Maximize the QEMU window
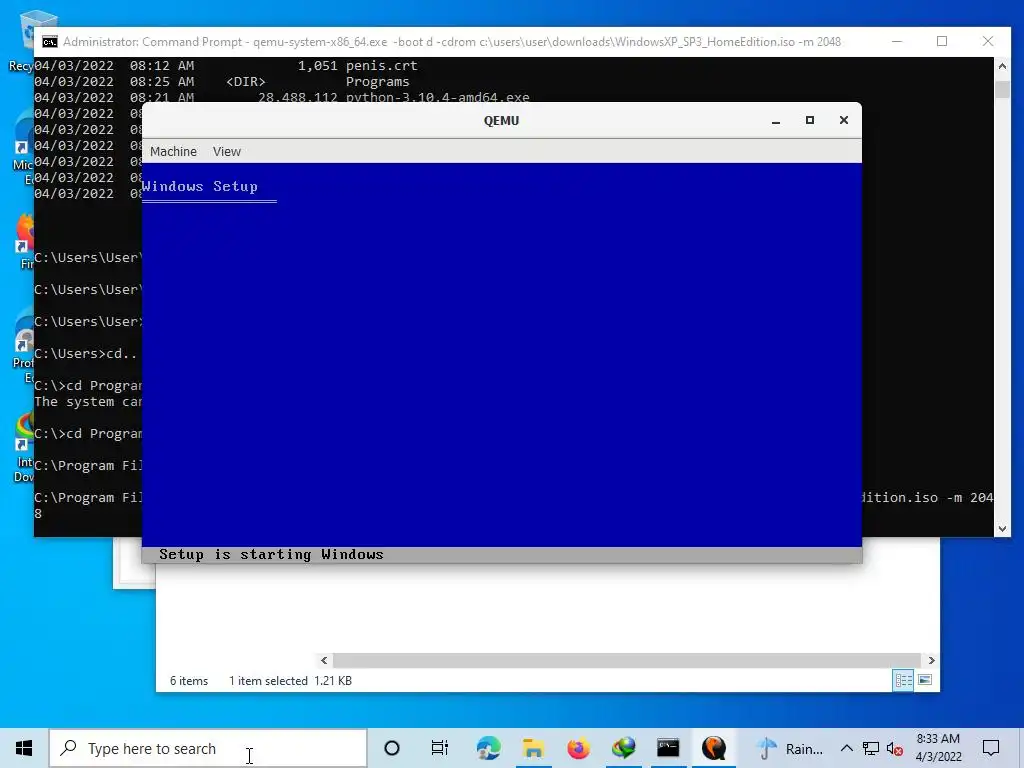Screen dimensions: 1024x768 (x=810, y=120)
